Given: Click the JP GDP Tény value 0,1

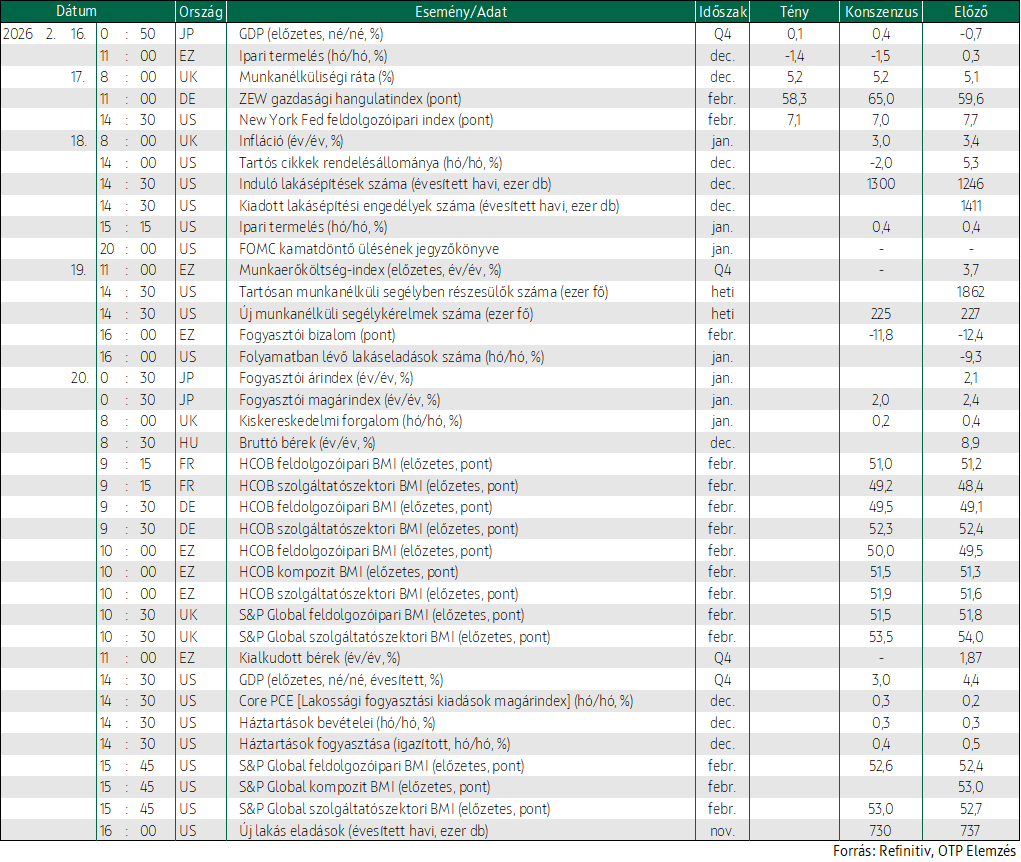Looking at the screenshot, I should [x=794, y=35].
